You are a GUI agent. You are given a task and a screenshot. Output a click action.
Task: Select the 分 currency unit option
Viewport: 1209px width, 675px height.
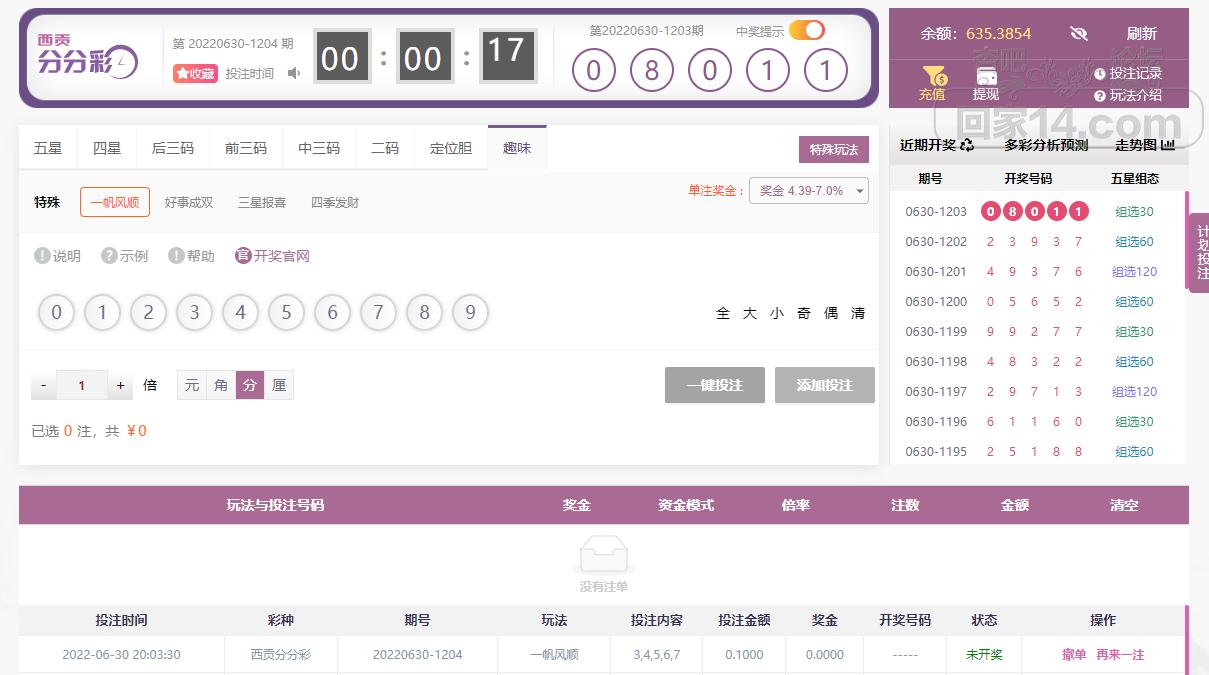point(250,385)
